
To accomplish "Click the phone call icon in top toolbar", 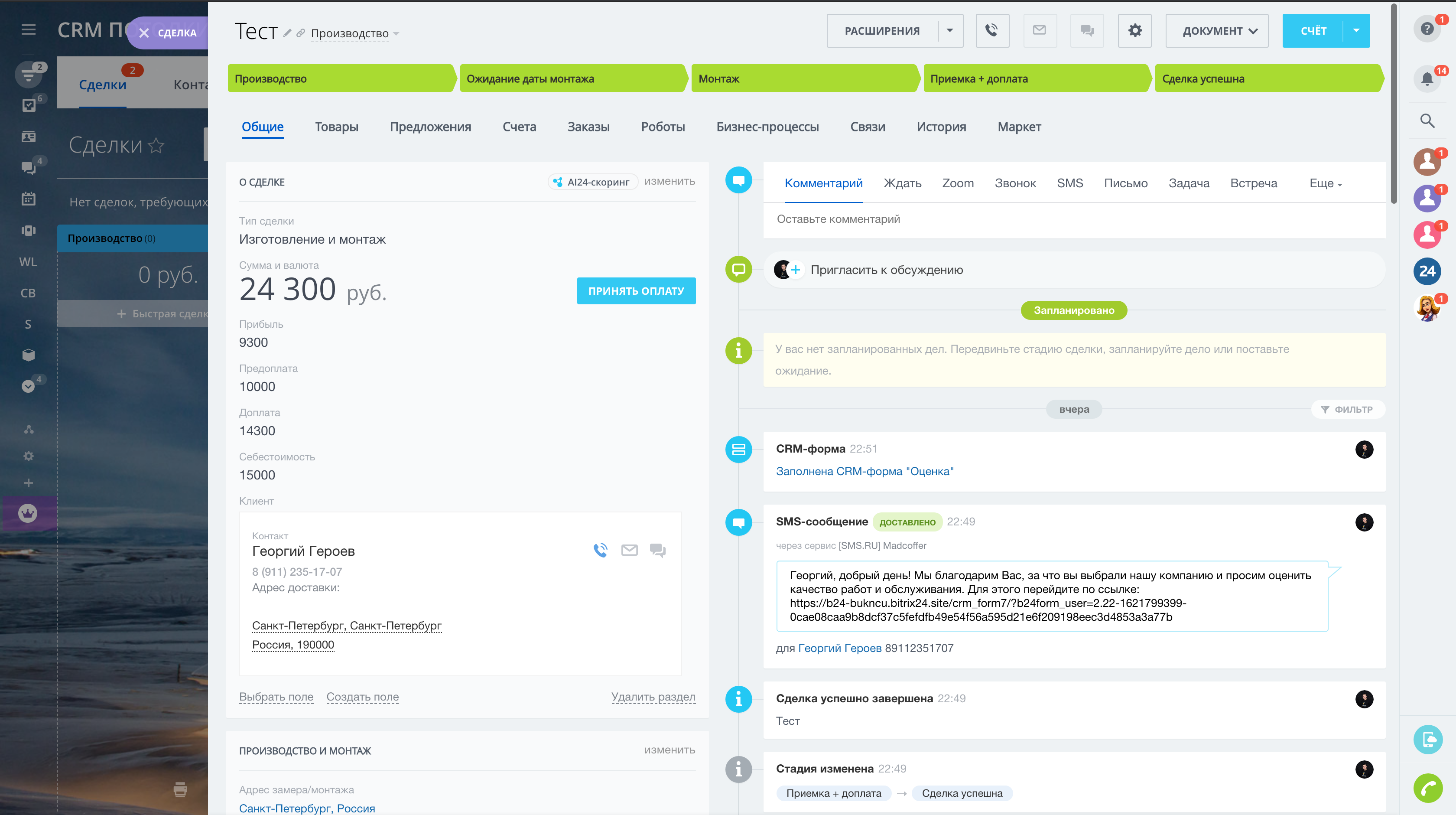I will pyautogui.click(x=991, y=30).
